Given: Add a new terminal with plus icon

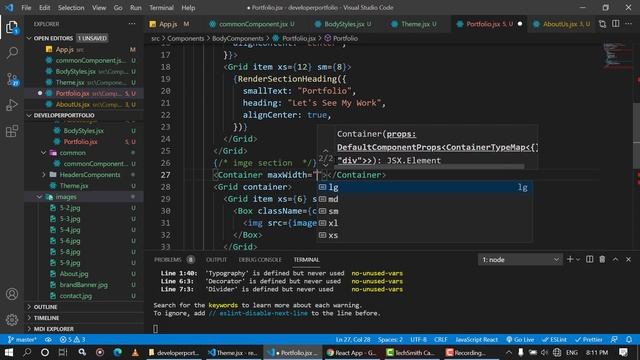Looking at the screenshot, I should click(x=570, y=259).
